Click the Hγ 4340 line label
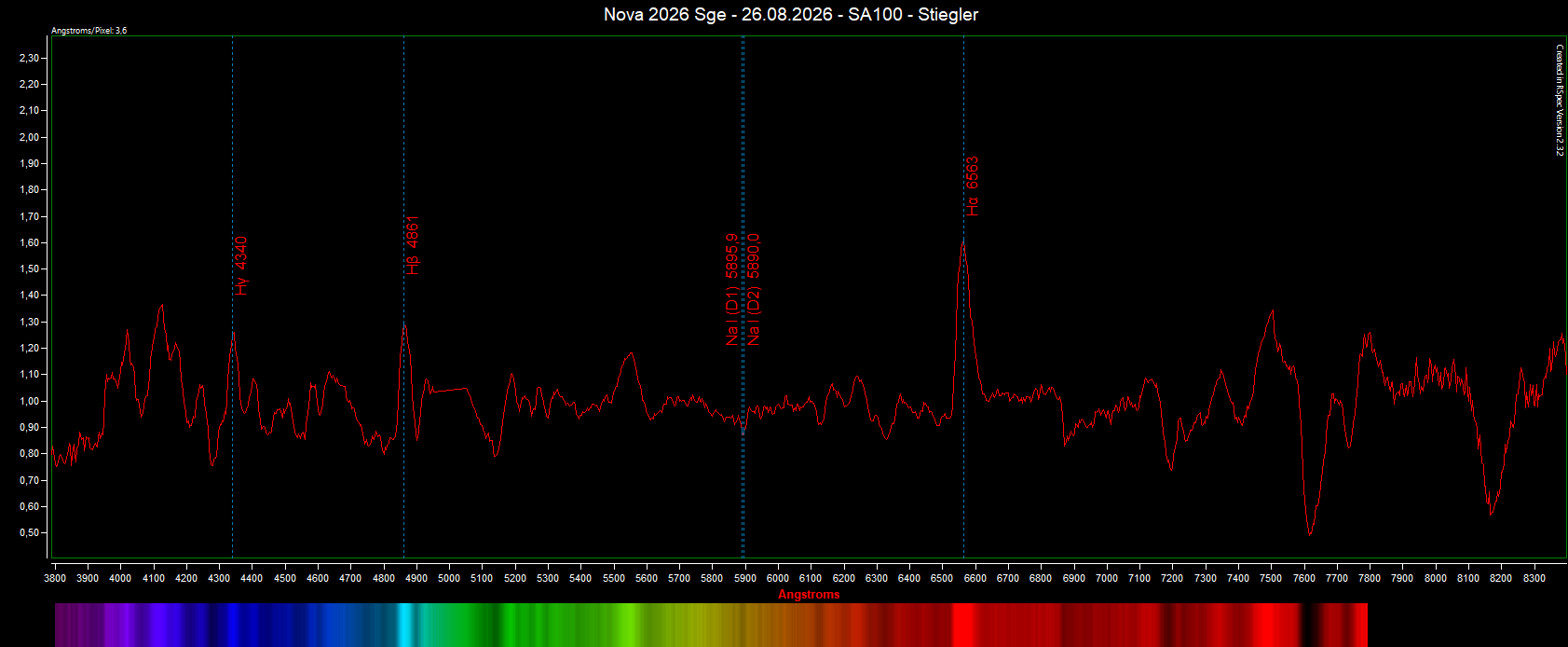1568x647 pixels. click(x=241, y=266)
